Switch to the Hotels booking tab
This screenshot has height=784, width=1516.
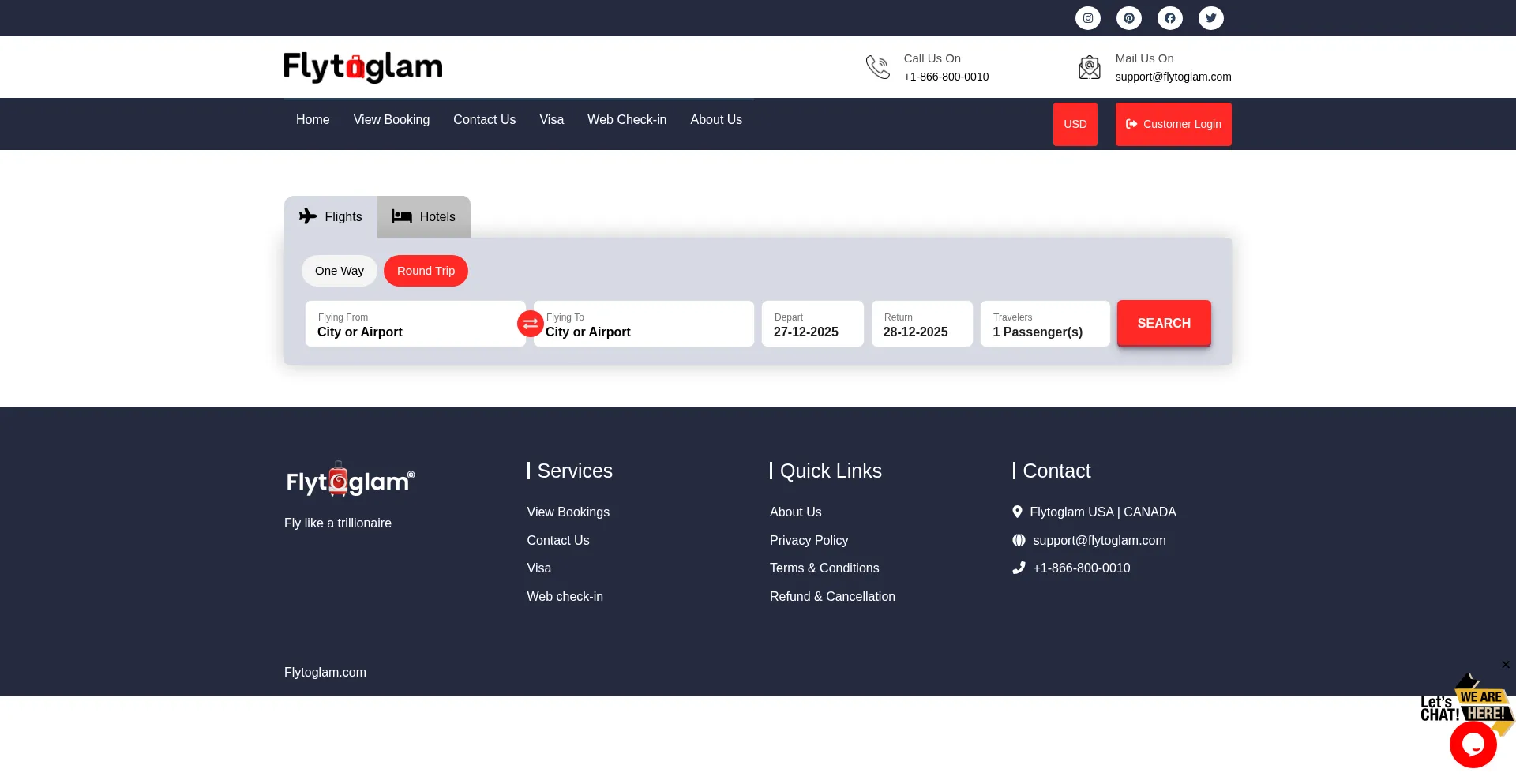(423, 216)
